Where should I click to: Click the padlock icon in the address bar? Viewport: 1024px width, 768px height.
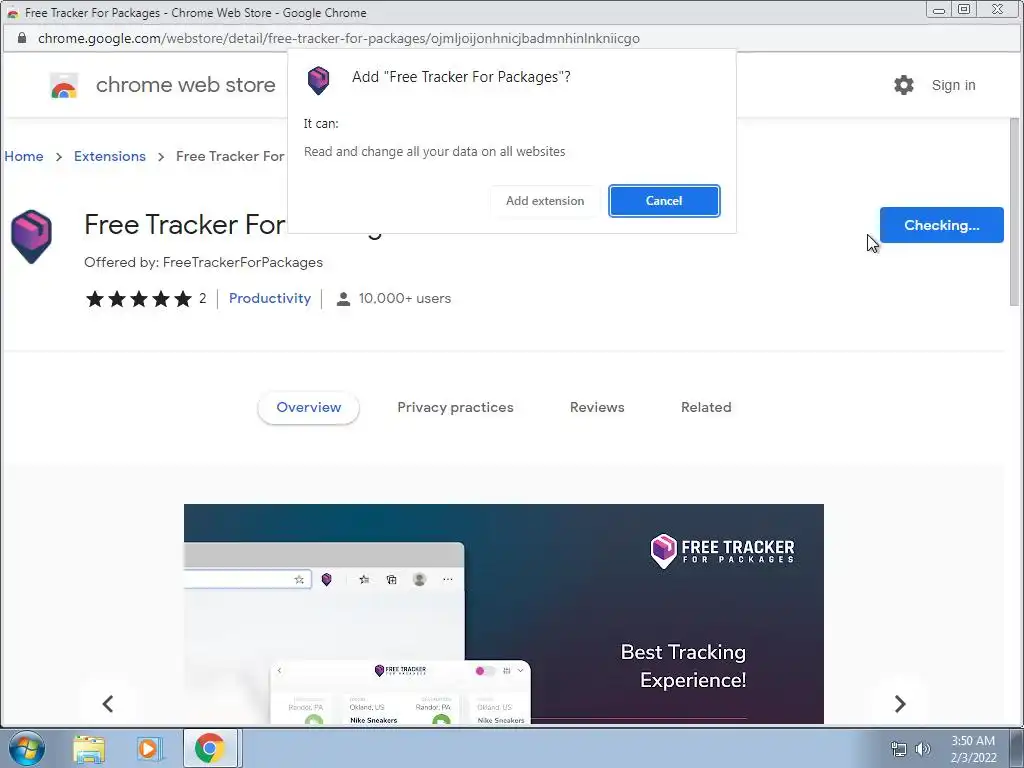22,38
